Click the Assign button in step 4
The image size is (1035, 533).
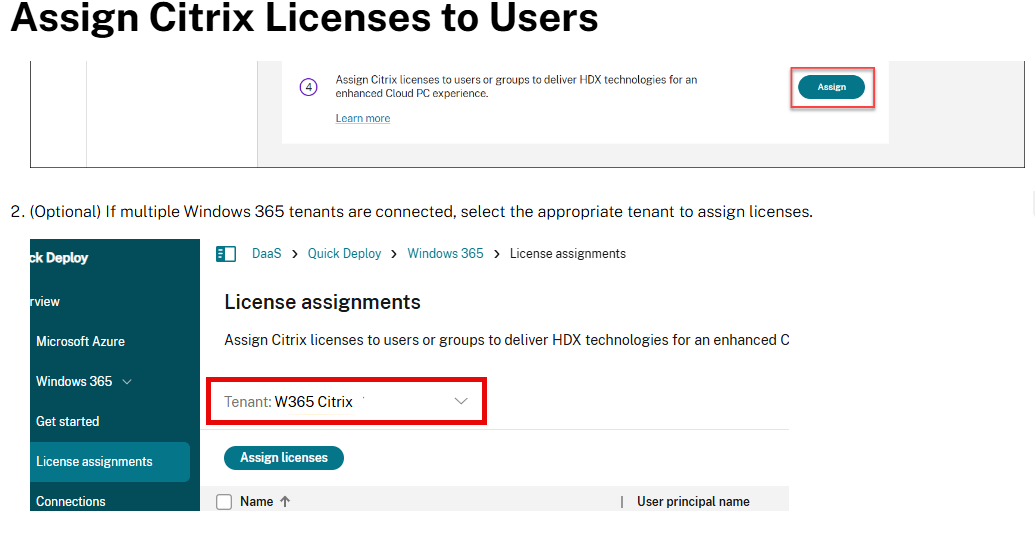pyautogui.click(x=831, y=87)
